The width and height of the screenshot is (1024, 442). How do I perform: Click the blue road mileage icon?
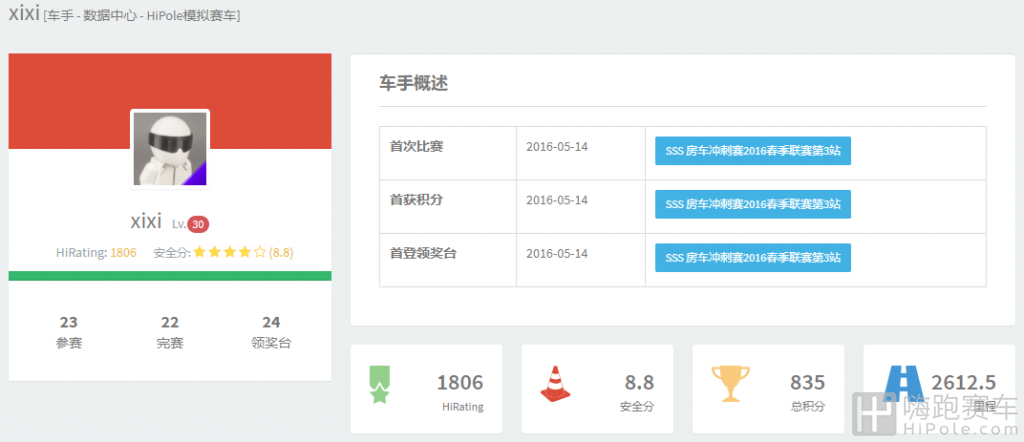tap(903, 383)
